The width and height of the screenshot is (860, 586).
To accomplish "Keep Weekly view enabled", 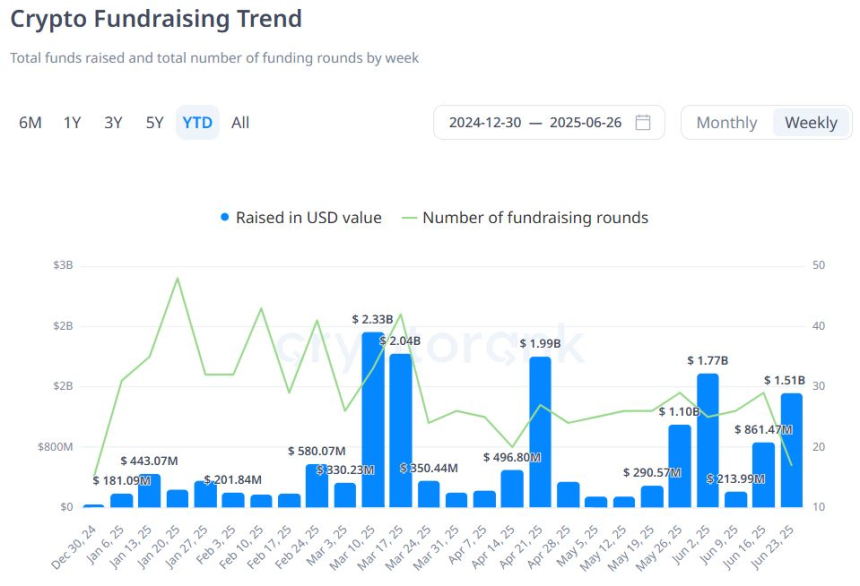I will 810,122.
